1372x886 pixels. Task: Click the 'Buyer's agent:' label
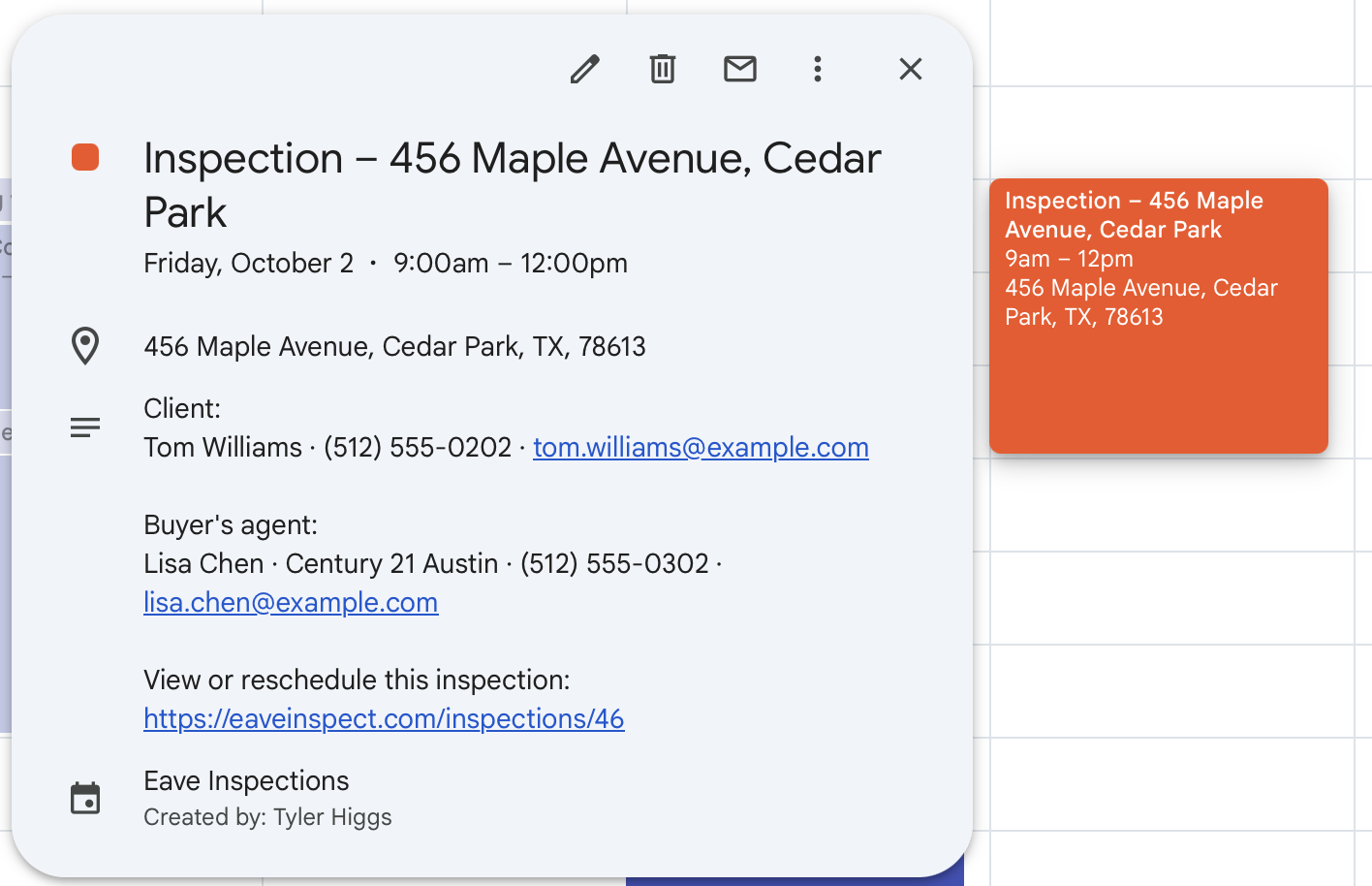[x=231, y=524]
